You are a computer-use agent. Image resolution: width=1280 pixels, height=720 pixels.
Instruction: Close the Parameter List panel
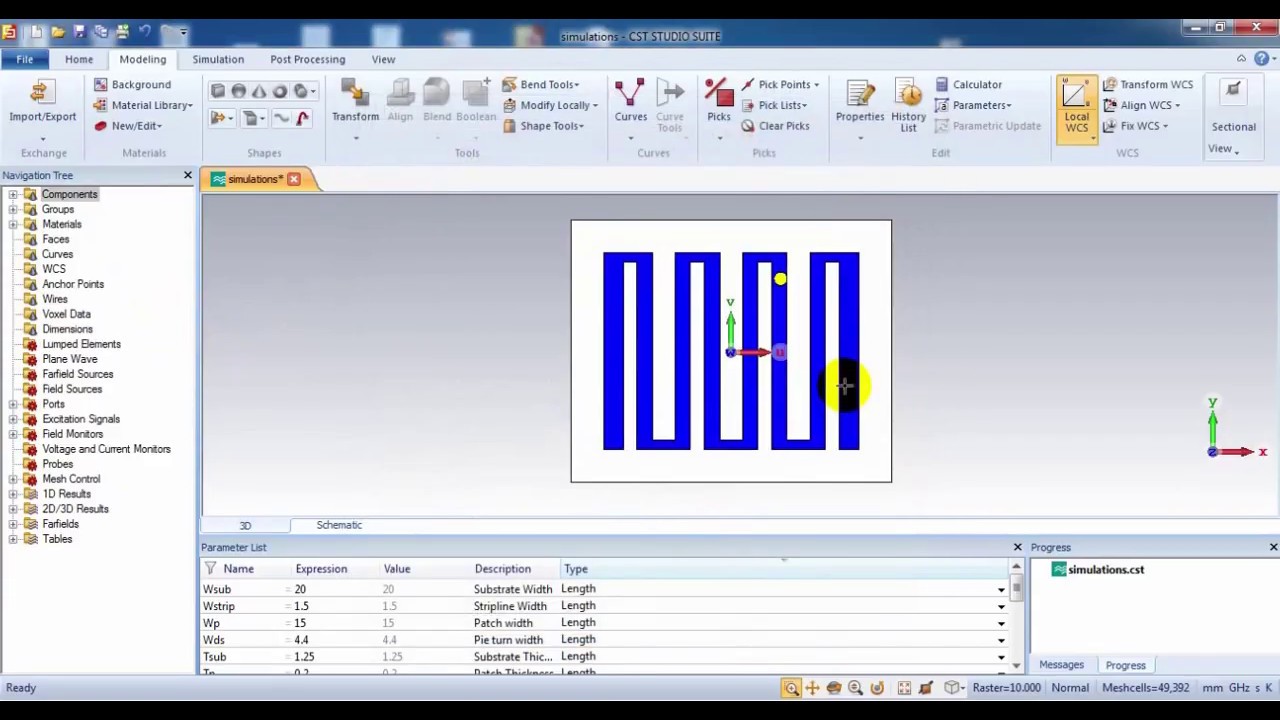pyautogui.click(x=1017, y=547)
